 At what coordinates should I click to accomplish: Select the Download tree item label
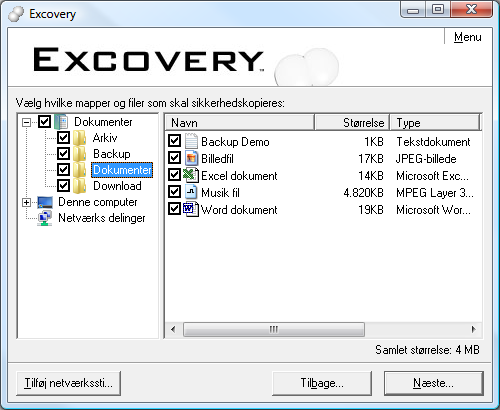click(117, 186)
